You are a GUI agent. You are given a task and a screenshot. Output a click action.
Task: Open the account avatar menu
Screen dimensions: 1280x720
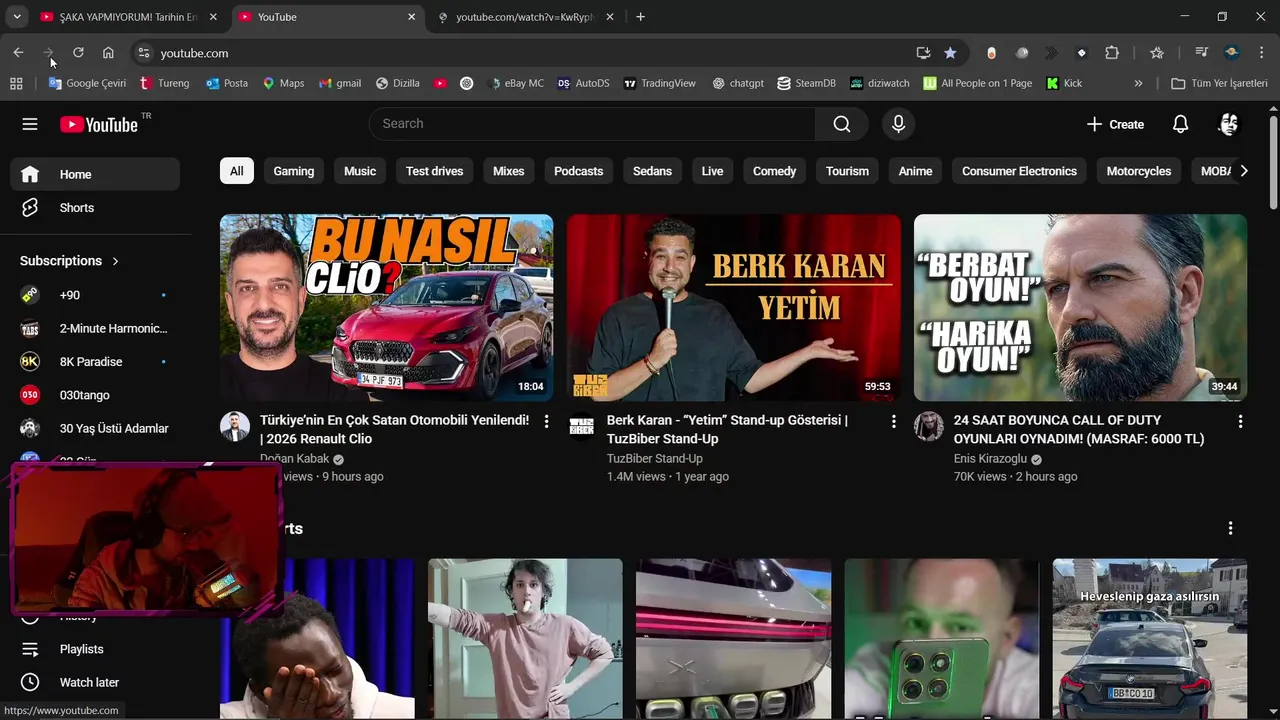[1229, 124]
